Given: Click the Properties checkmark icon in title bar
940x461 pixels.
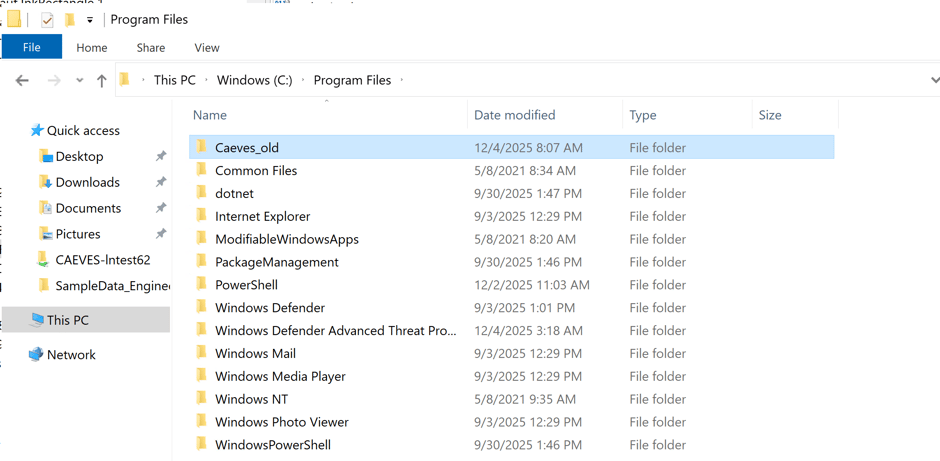Looking at the screenshot, I should [47, 20].
